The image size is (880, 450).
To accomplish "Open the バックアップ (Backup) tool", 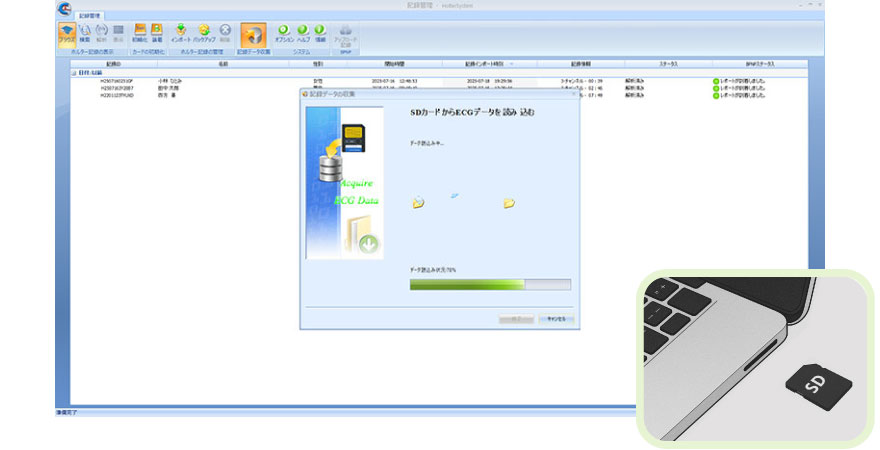I will [x=203, y=33].
